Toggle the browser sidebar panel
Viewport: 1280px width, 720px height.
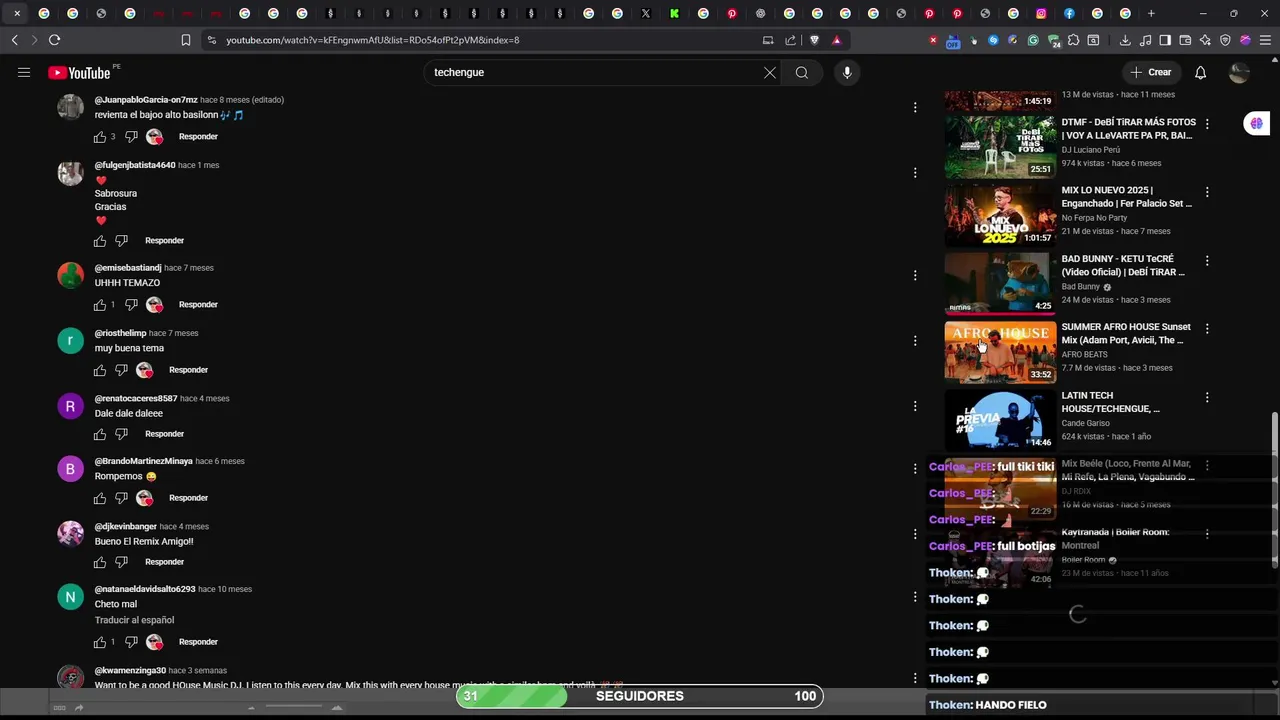pyautogui.click(x=1165, y=40)
